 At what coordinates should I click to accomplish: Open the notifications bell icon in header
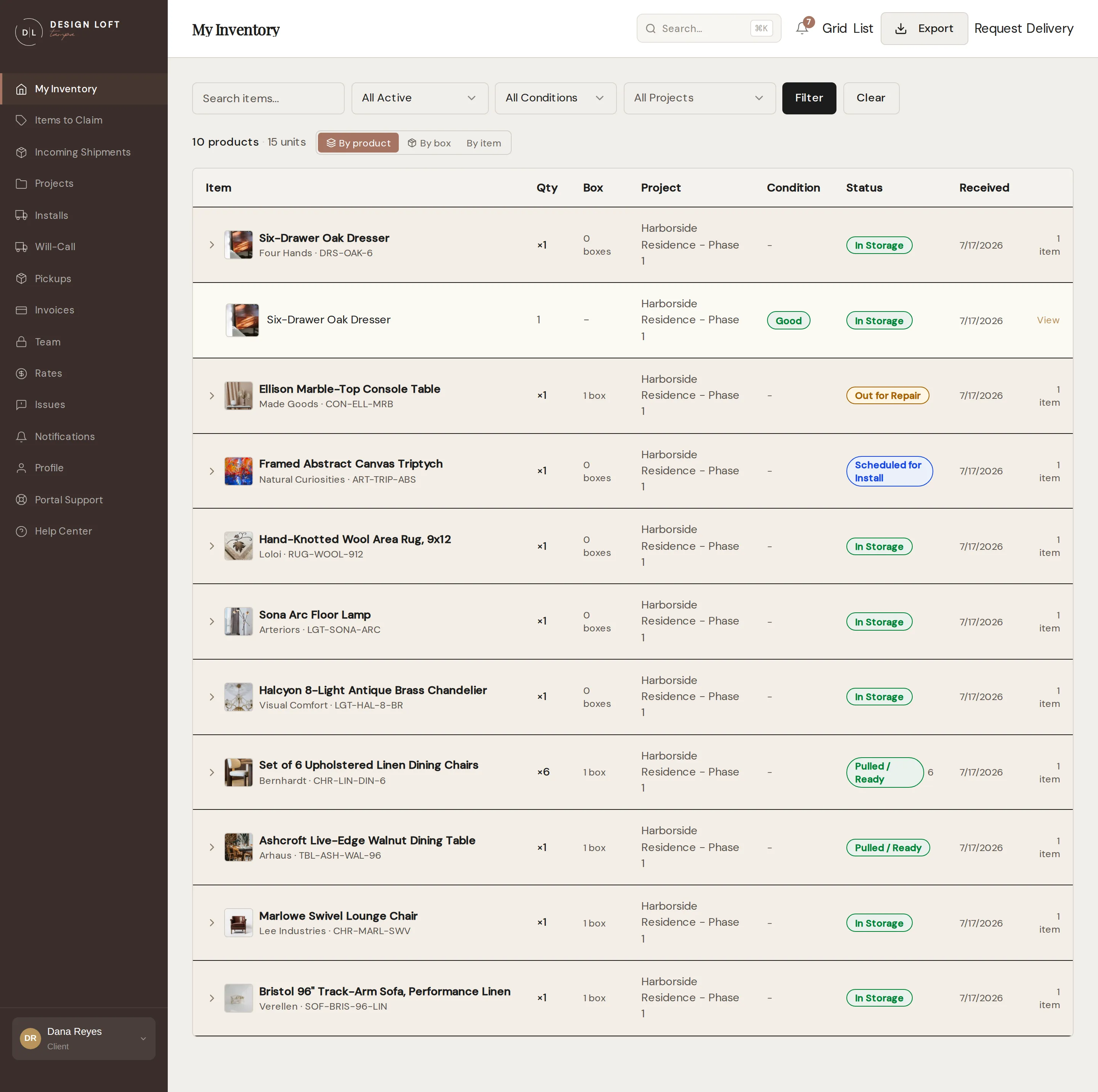[x=802, y=28]
